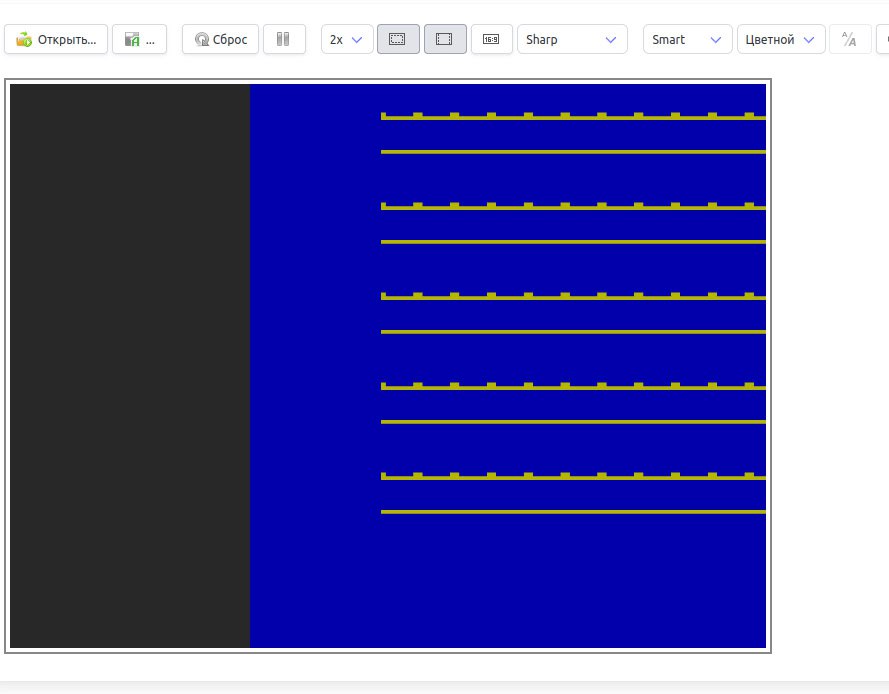Toggle the dashed-rectangle border mode button

398,40
